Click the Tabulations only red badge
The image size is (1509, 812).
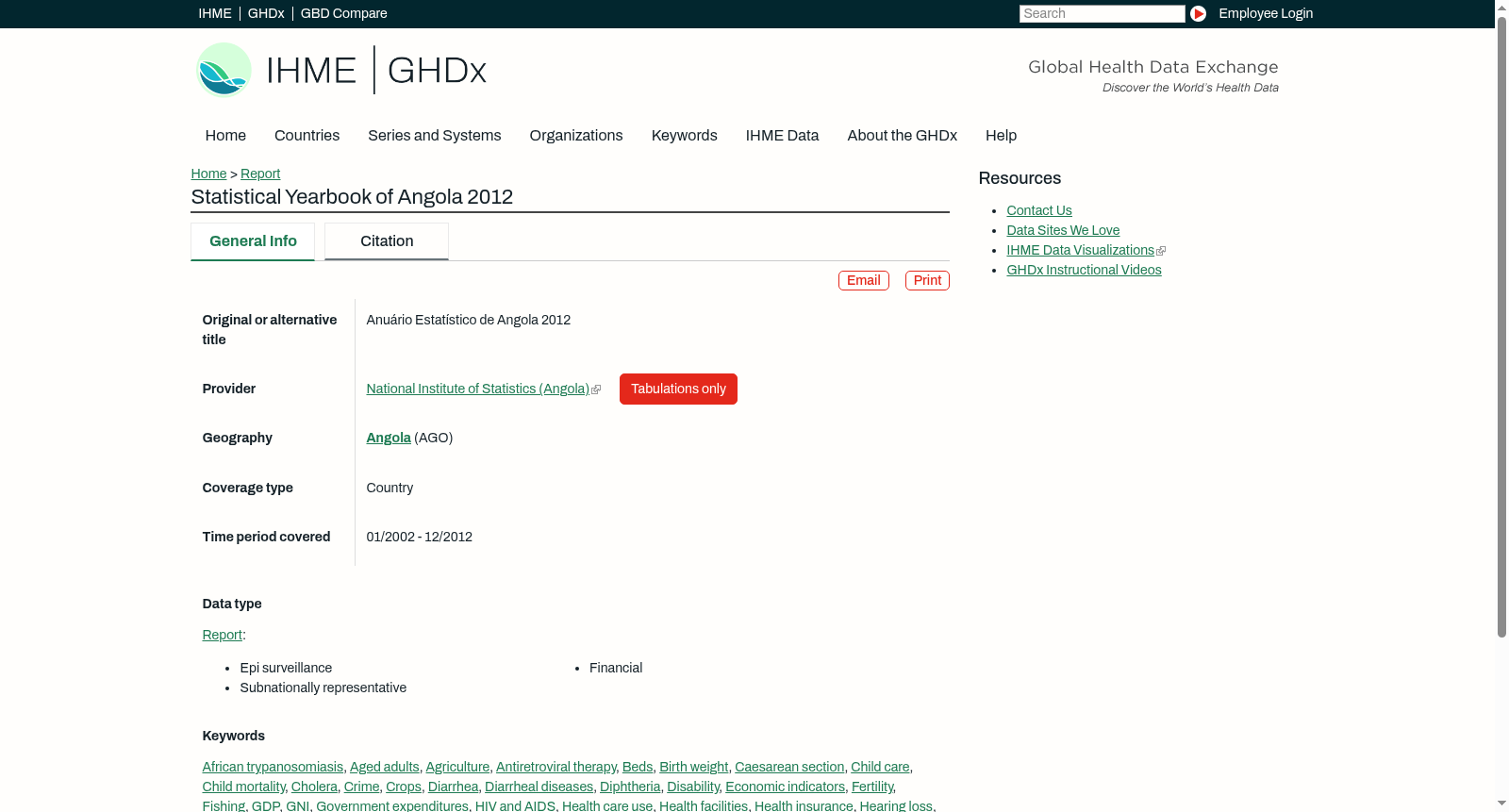pos(678,389)
